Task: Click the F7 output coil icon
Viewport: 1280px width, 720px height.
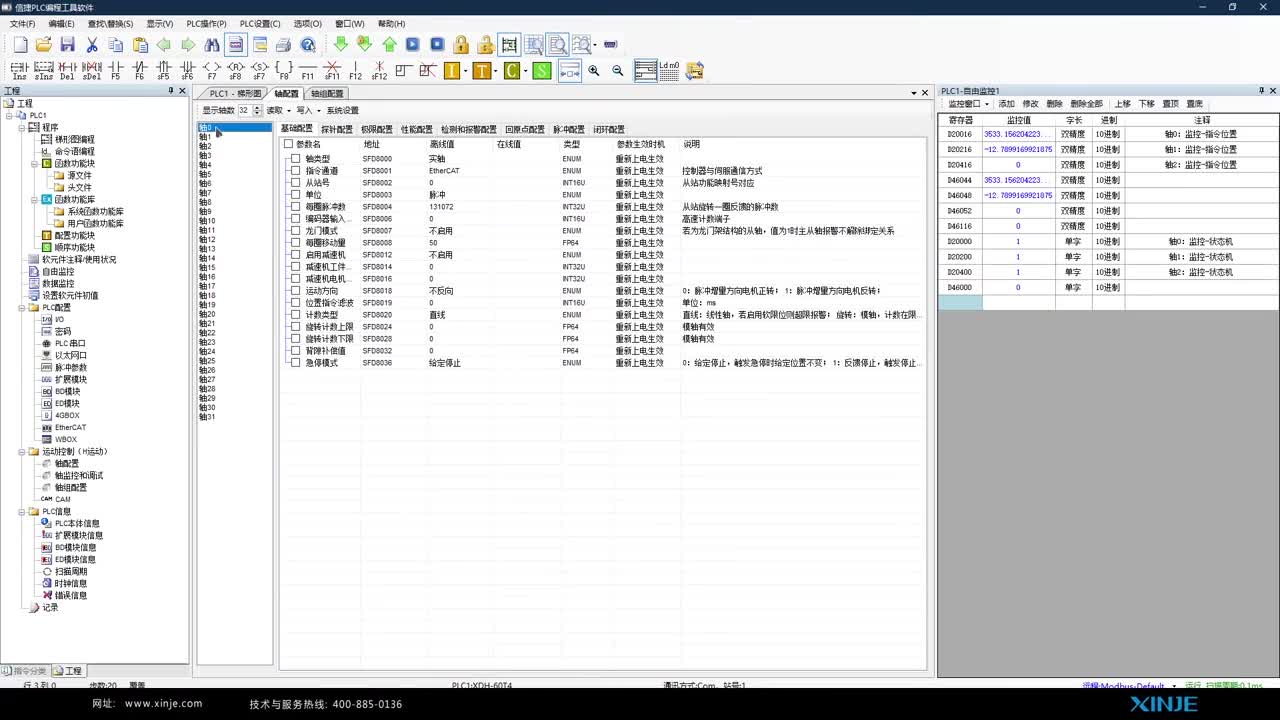Action: tap(211, 70)
